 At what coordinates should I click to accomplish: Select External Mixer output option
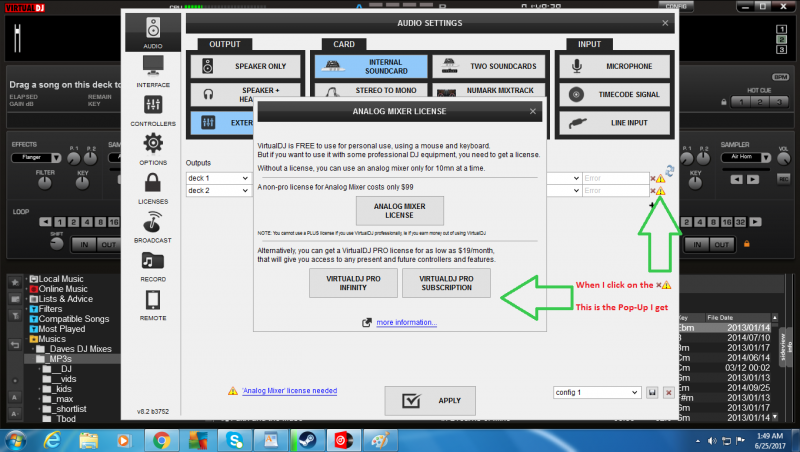coord(222,123)
